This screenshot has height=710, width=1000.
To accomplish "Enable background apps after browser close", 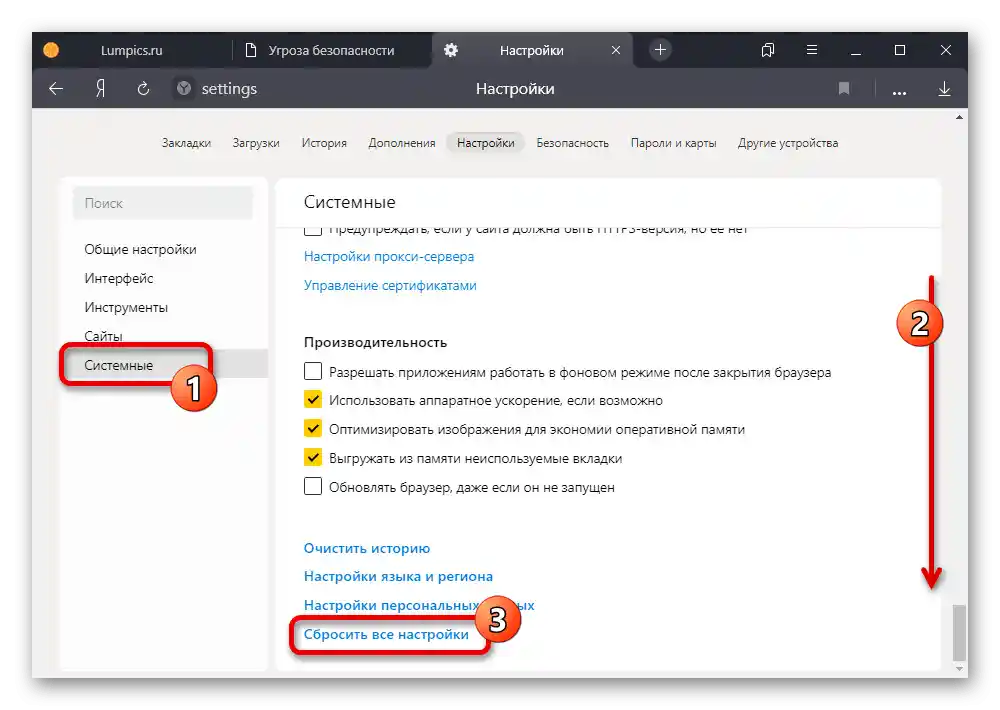I will (313, 370).
